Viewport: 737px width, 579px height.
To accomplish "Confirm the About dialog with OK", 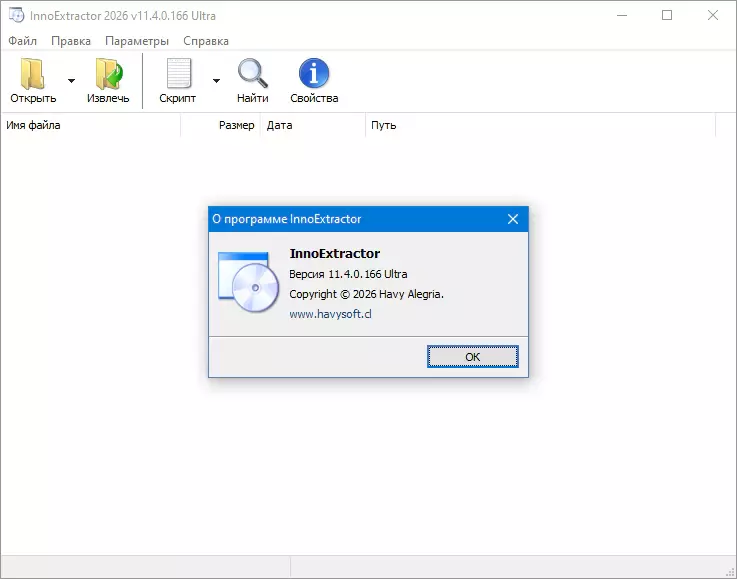I will 472,357.
